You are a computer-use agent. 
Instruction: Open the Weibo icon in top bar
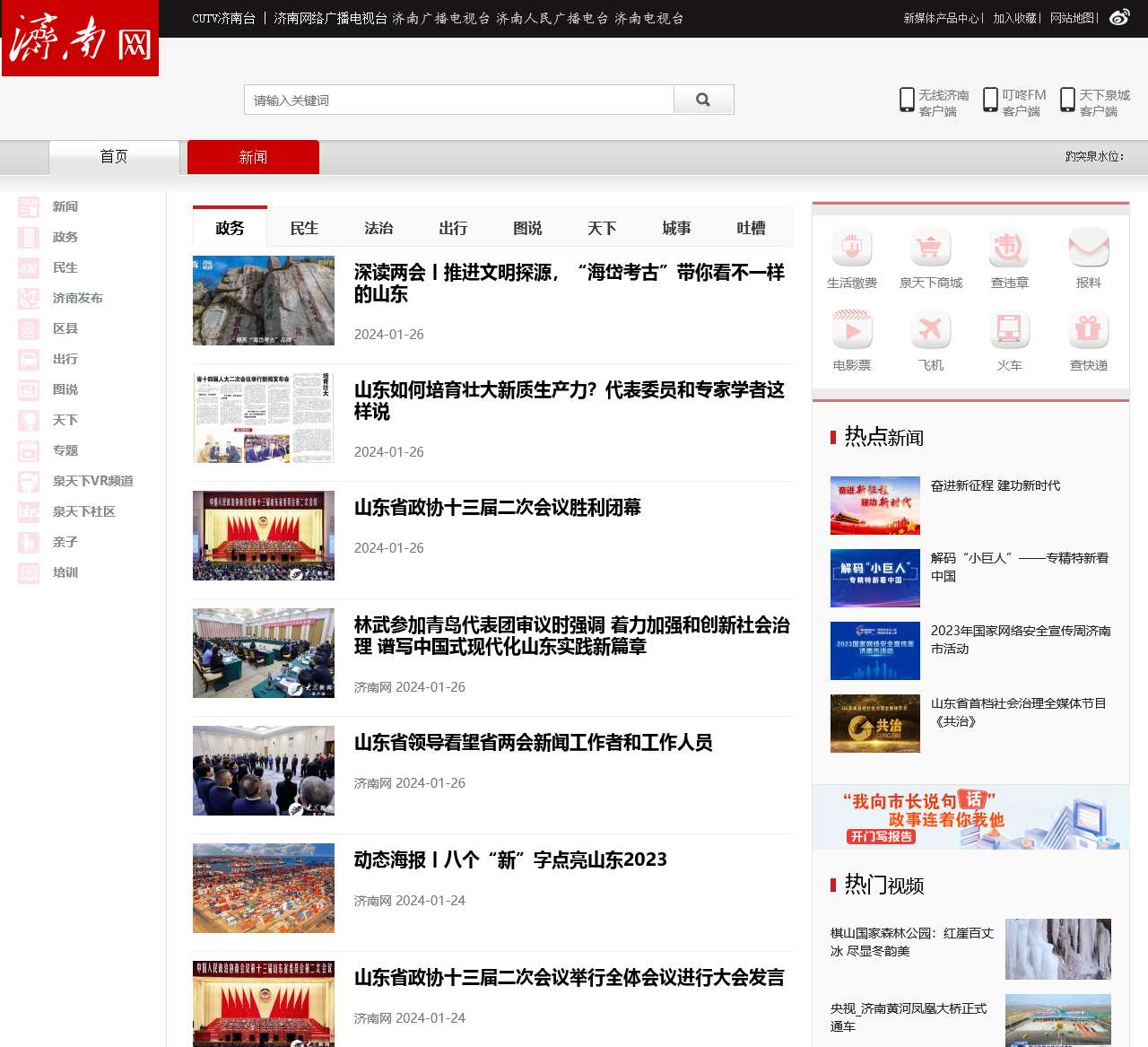click(x=1119, y=18)
